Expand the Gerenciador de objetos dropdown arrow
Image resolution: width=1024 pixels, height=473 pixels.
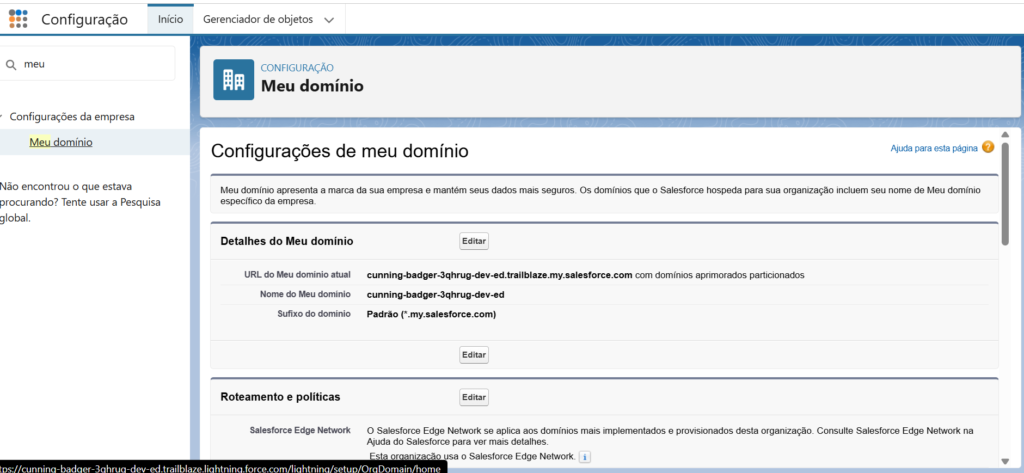pos(329,20)
